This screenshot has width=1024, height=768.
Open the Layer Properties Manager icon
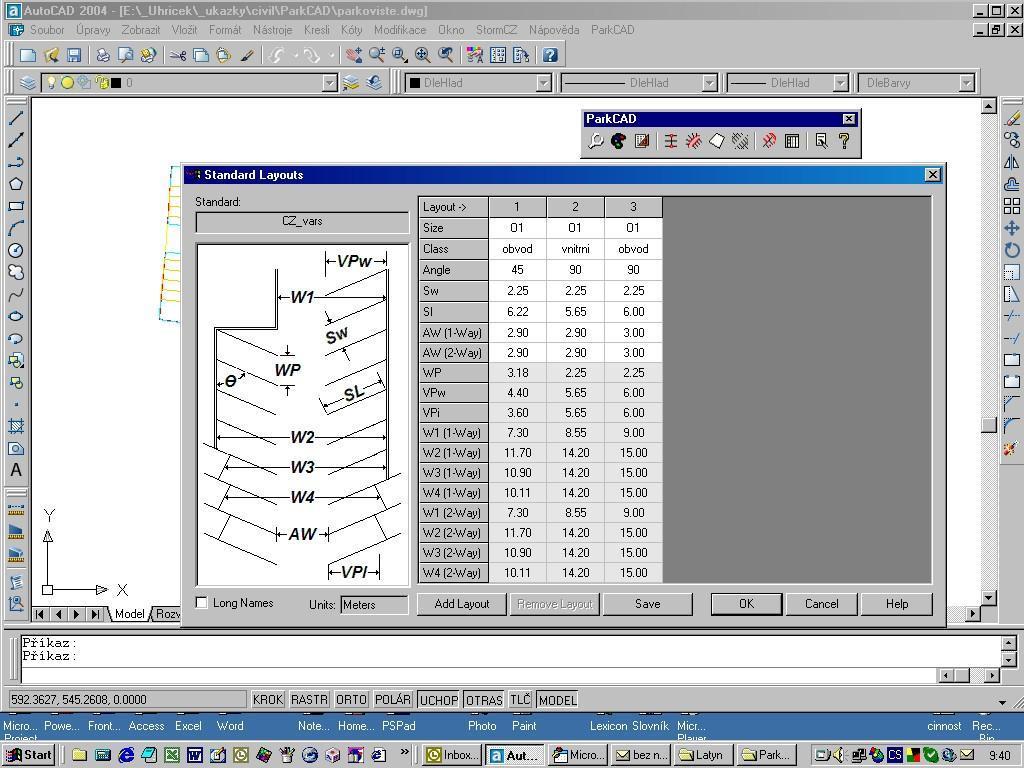[x=27, y=83]
